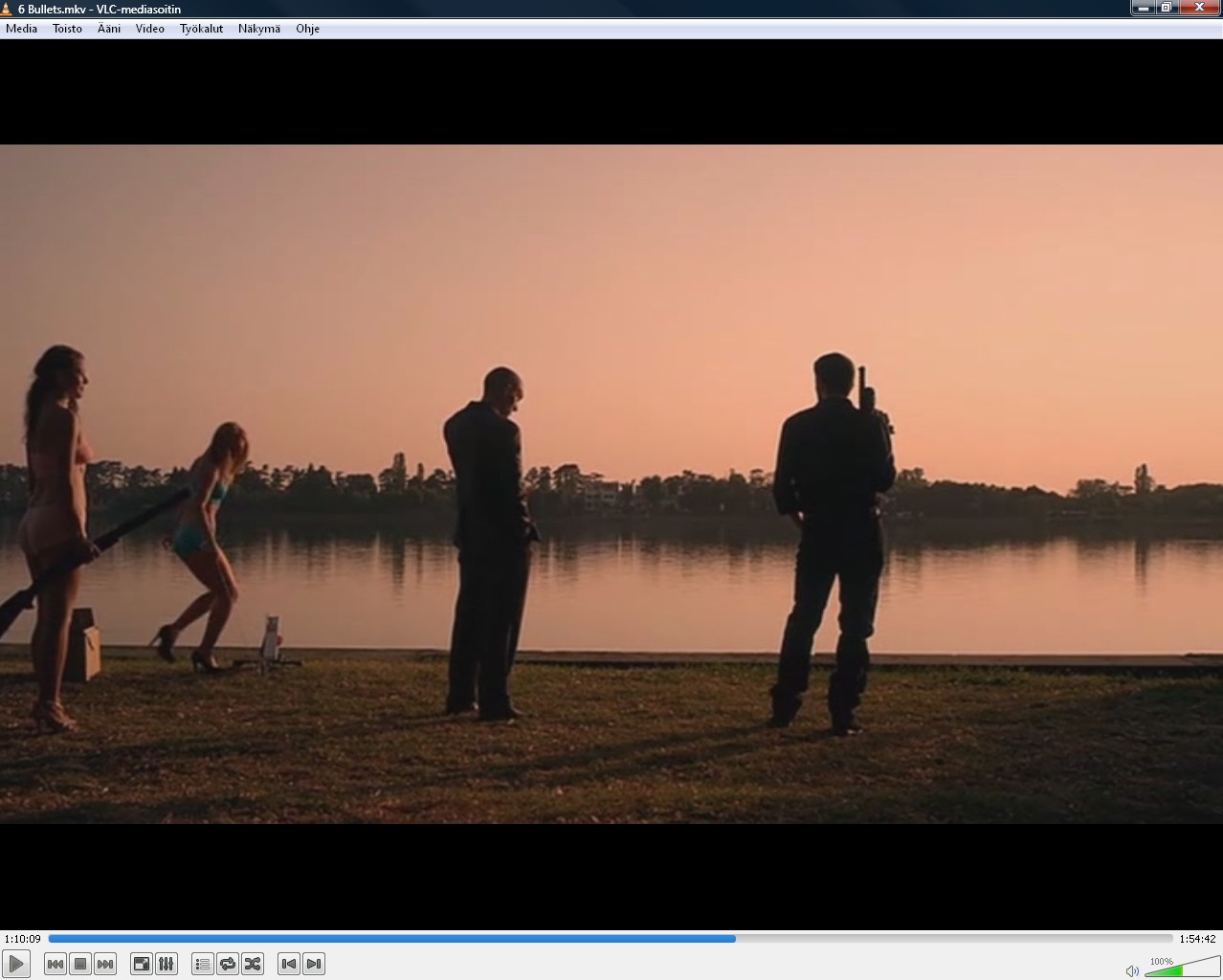1223x980 pixels.
Task: Jump to previous chapter
Action: pos(289,964)
